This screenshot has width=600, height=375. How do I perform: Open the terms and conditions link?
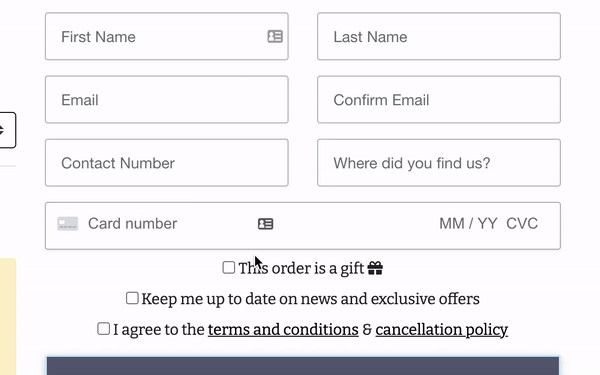[283, 329]
